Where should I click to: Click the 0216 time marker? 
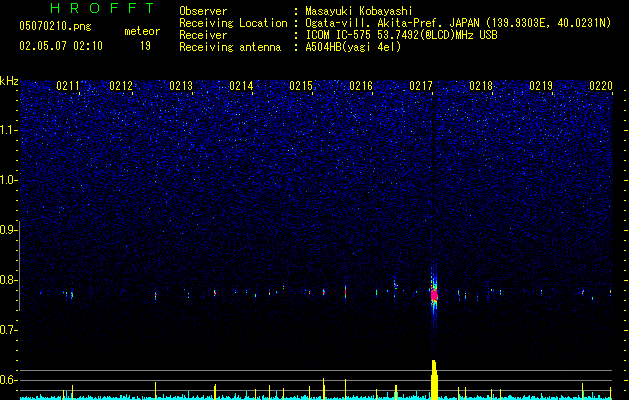point(361,86)
